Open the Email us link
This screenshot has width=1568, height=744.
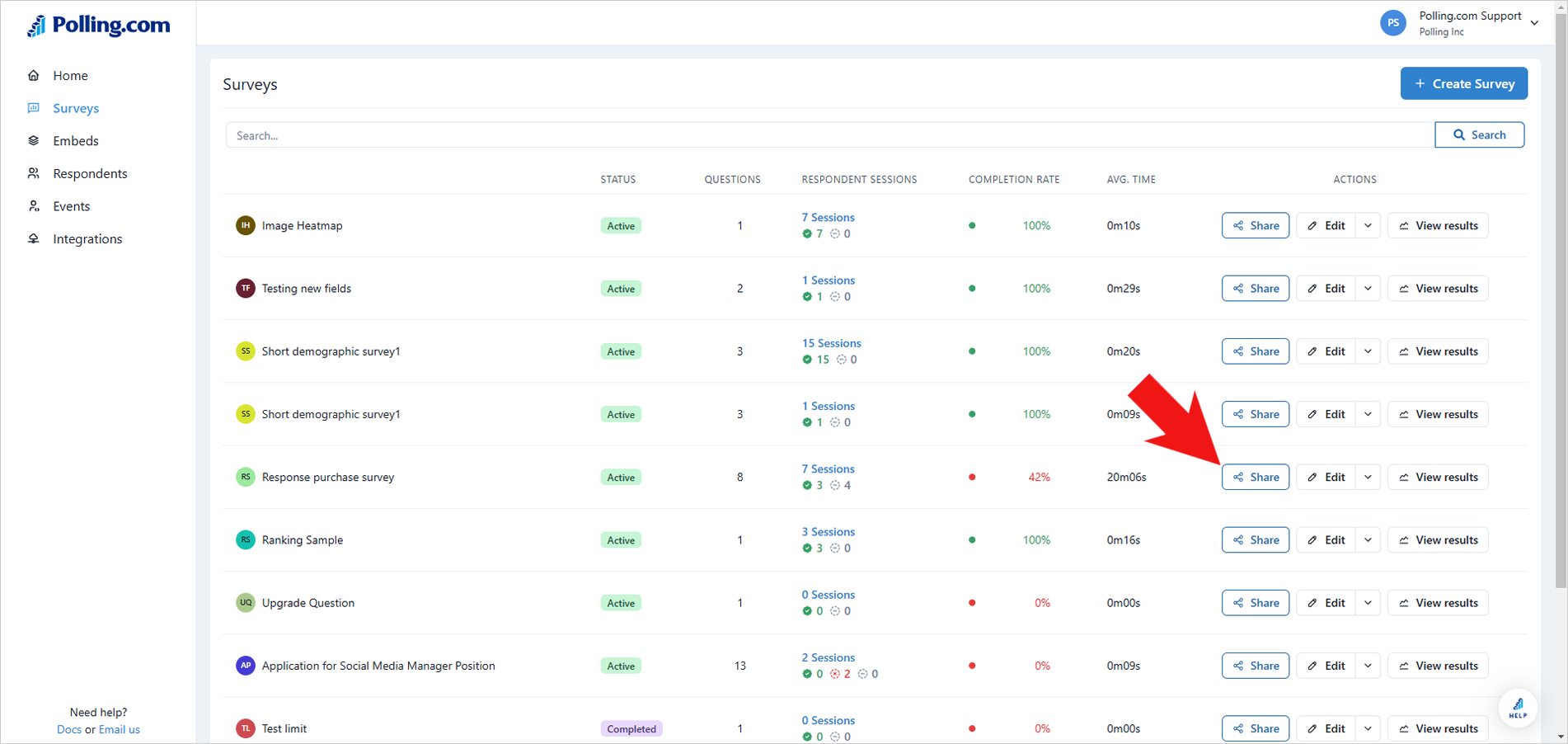coord(120,729)
